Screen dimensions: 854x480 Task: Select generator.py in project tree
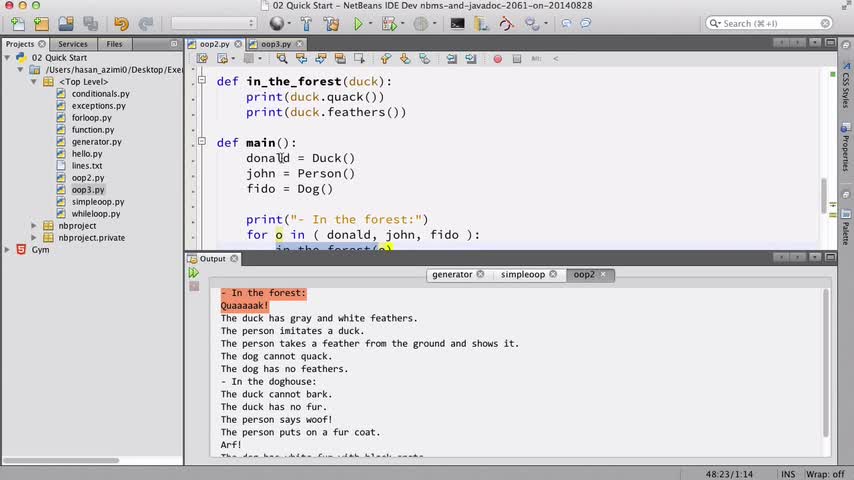pyautogui.click(x=96, y=142)
